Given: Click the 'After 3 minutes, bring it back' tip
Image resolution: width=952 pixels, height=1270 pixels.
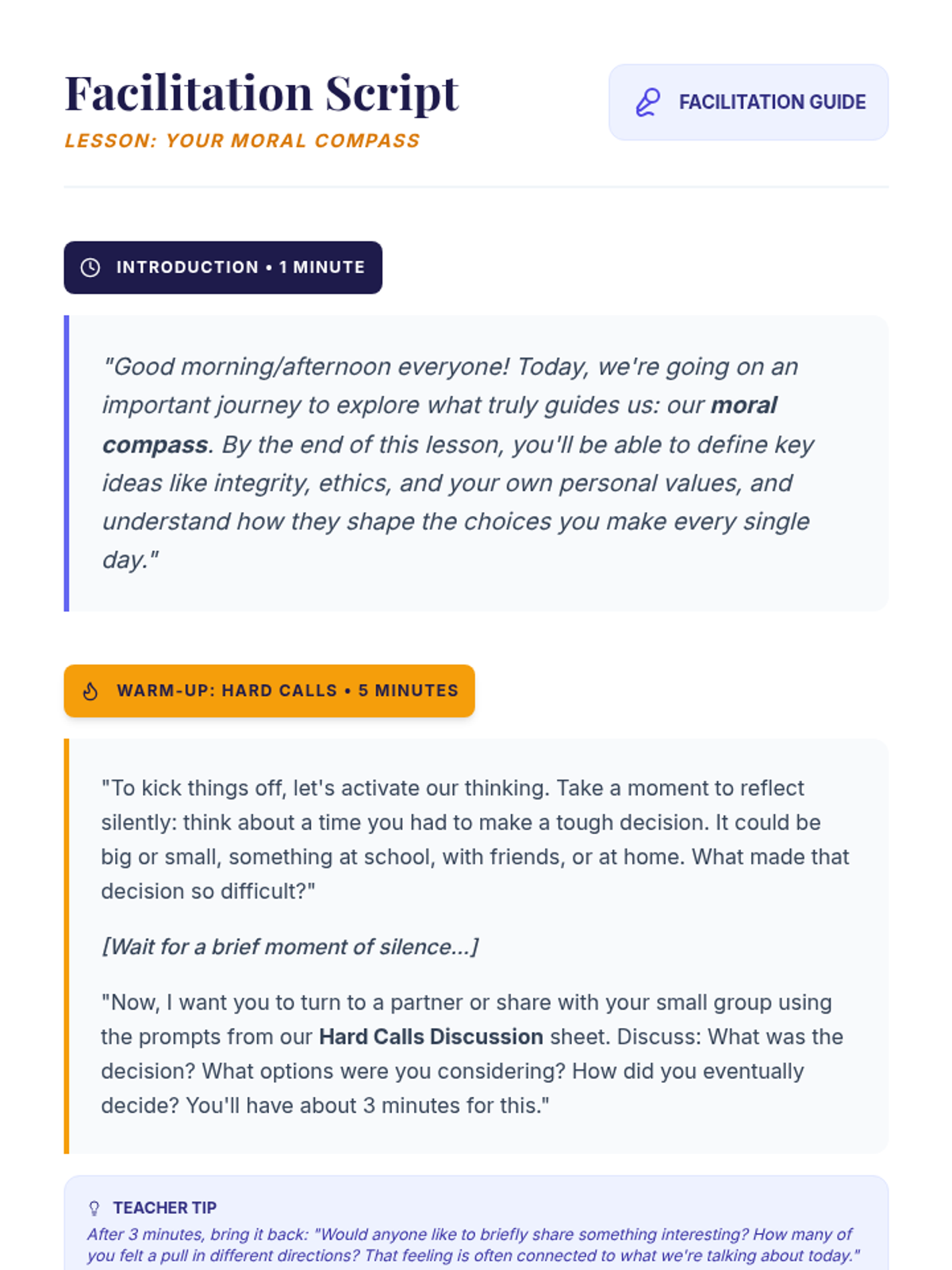Looking at the screenshot, I should 473,1245.
